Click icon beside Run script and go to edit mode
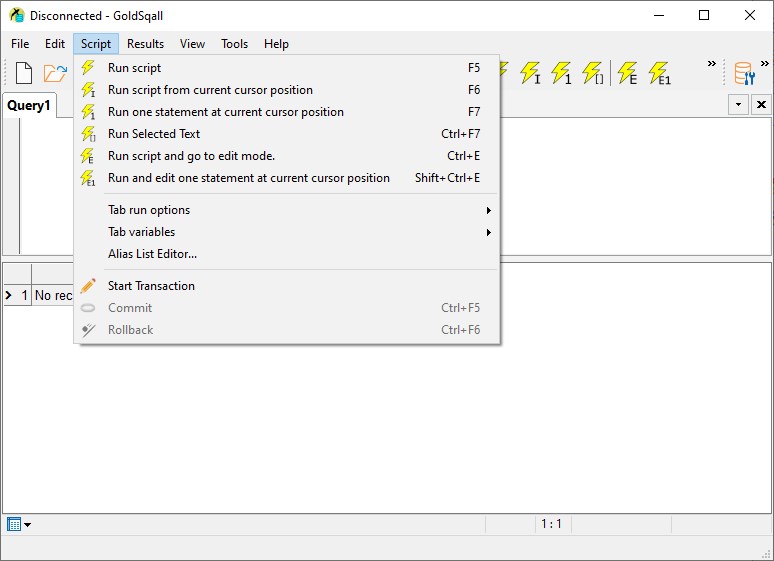774x561 pixels. (87, 156)
